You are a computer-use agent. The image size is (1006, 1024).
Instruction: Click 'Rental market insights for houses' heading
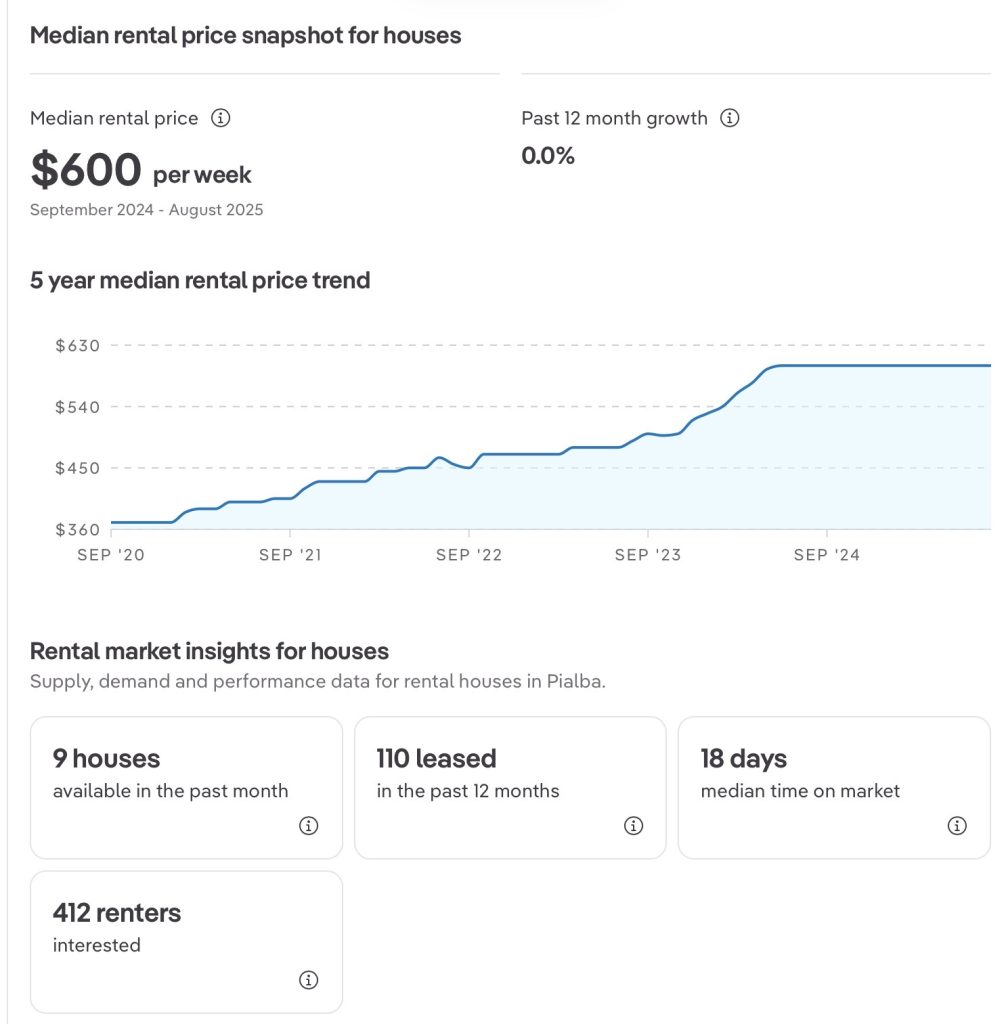point(209,652)
